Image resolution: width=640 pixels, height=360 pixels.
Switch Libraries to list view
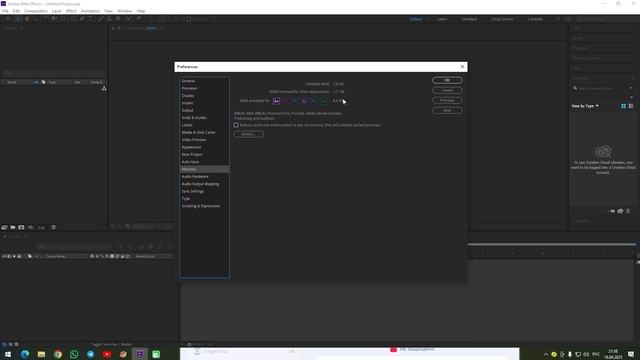(x=631, y=106)
